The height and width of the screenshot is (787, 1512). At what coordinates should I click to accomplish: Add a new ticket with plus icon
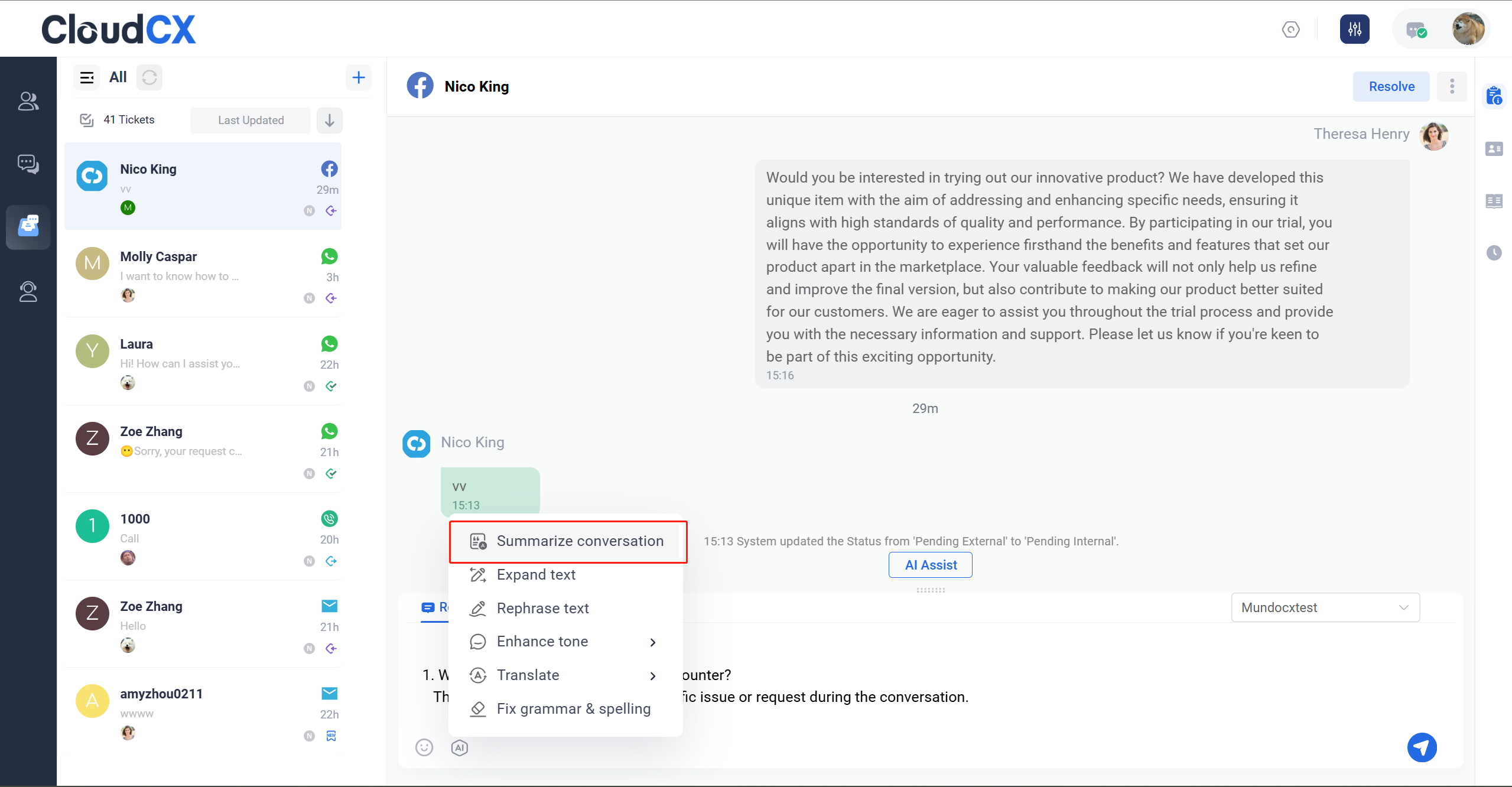point(358,77)
